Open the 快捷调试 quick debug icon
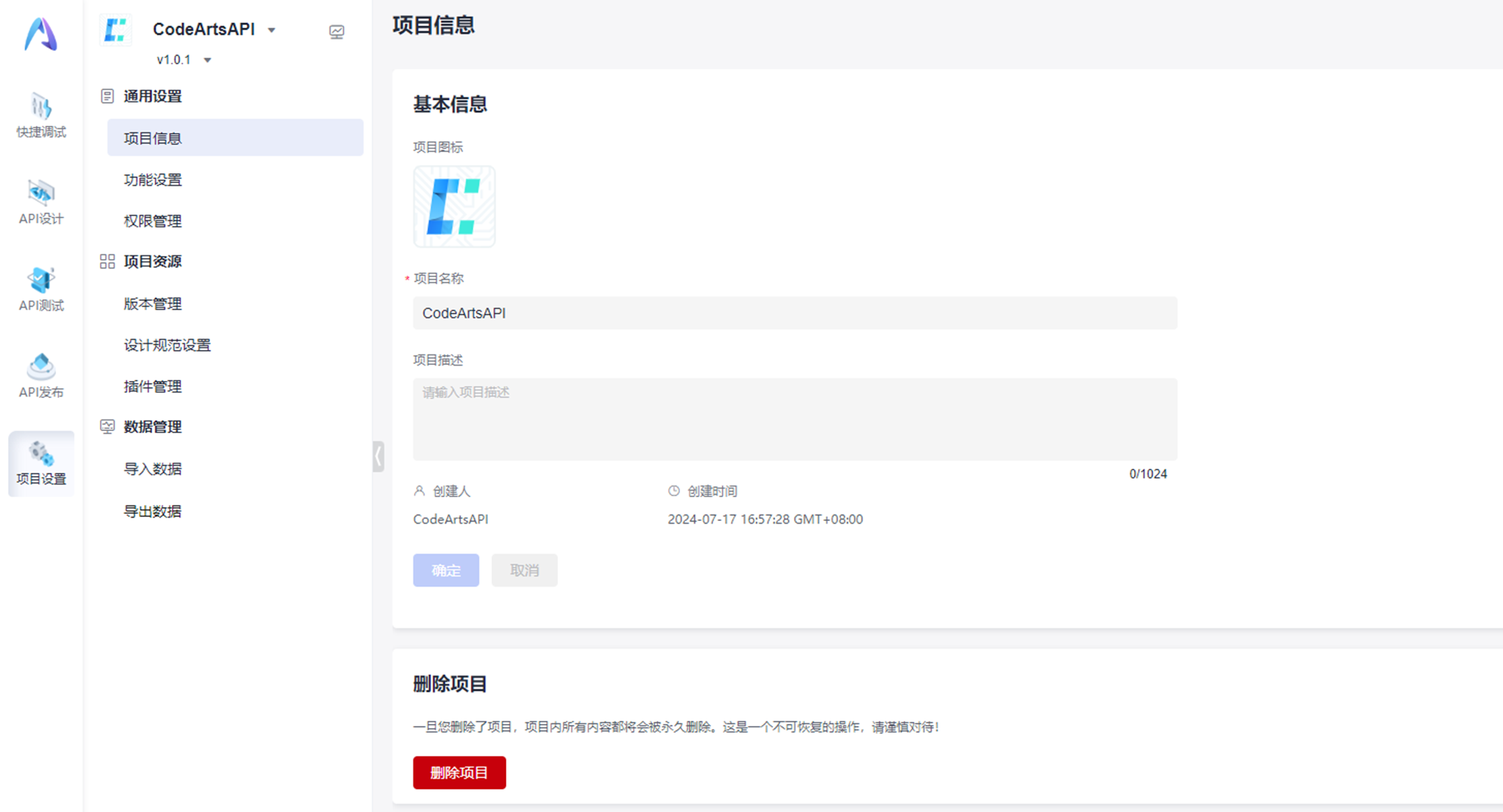The width and height of the screenshot is (1503, 812). [x=41, y=115]
